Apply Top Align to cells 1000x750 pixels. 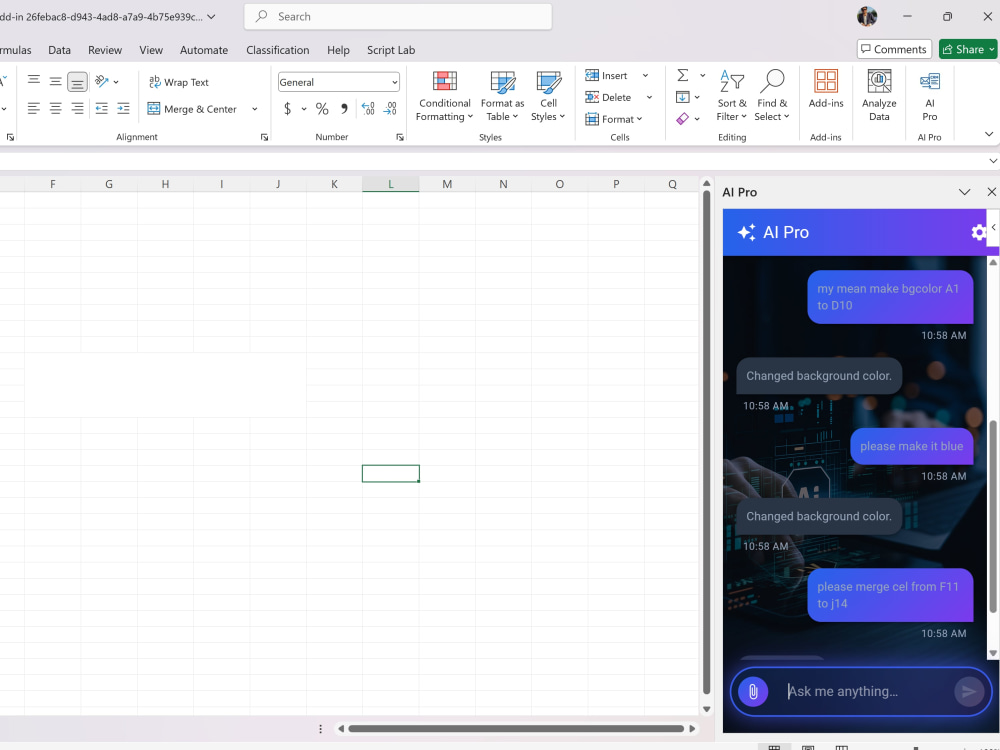tap(34, 81)
